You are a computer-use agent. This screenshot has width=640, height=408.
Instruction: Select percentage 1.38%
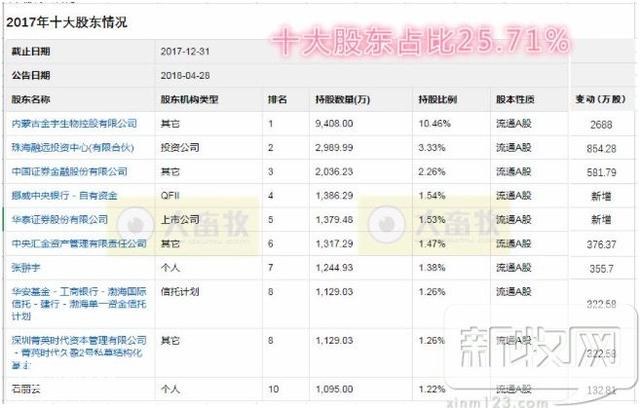click(432, 268)
